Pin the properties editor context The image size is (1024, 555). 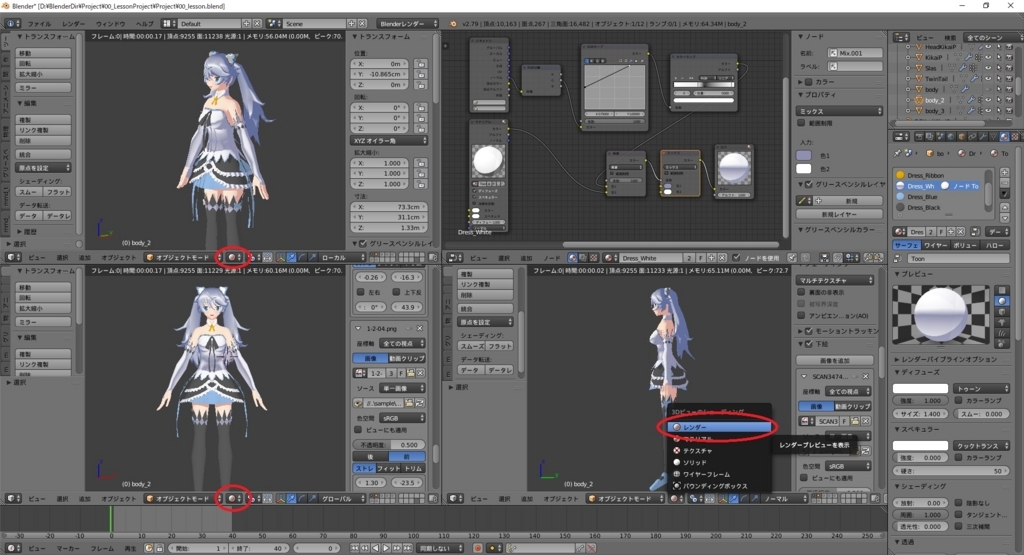(897, 153)
